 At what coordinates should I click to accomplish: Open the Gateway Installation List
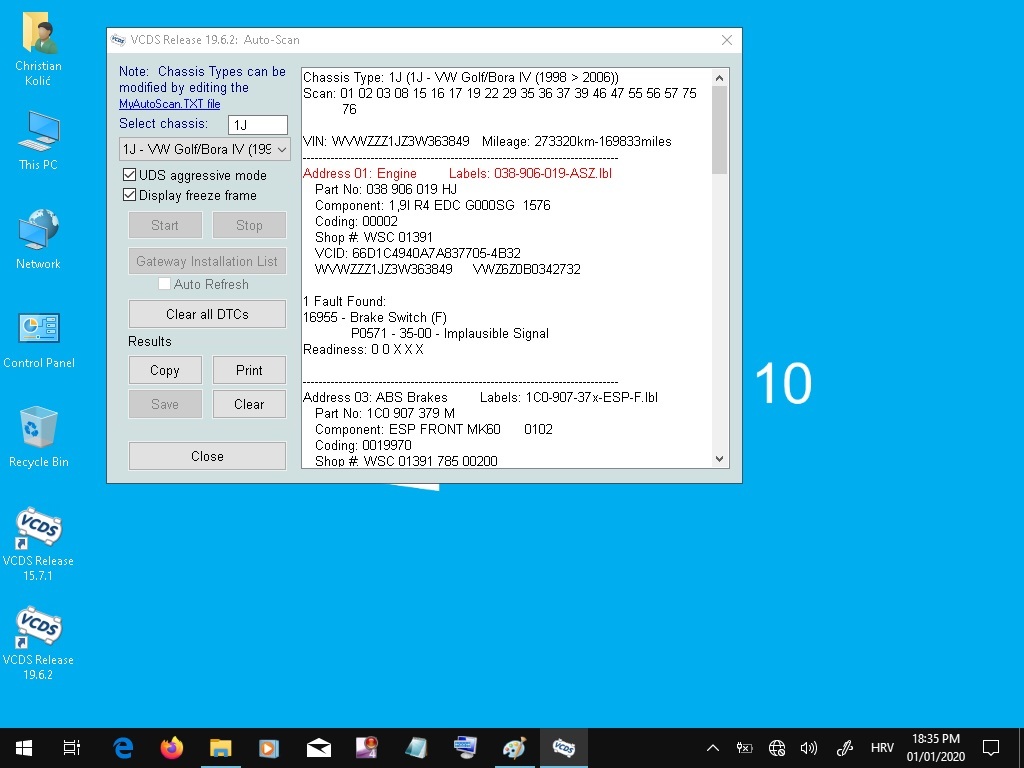click(x=207, y=261)
